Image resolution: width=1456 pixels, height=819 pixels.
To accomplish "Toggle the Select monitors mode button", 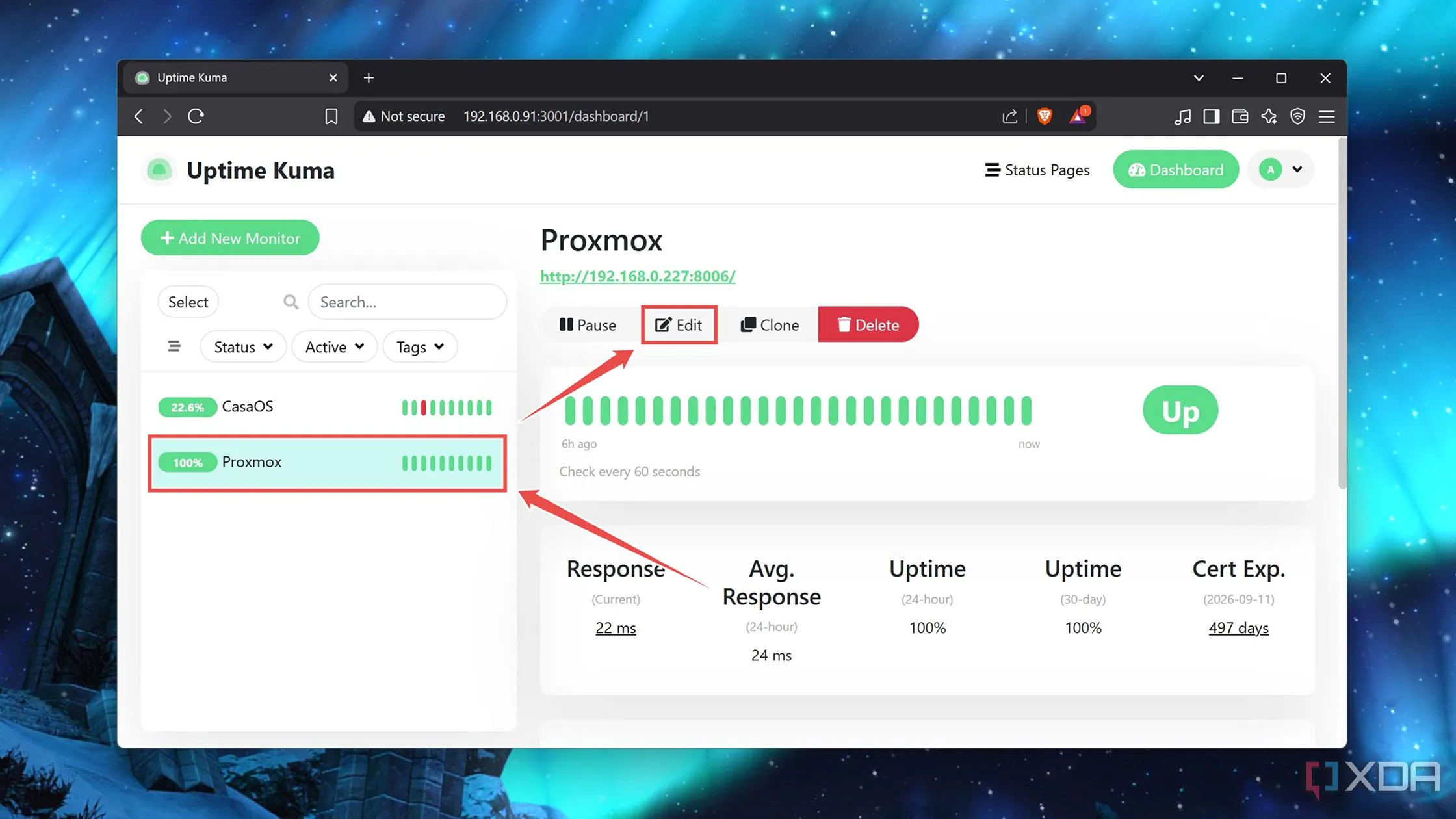I will [x=188, y=302].
